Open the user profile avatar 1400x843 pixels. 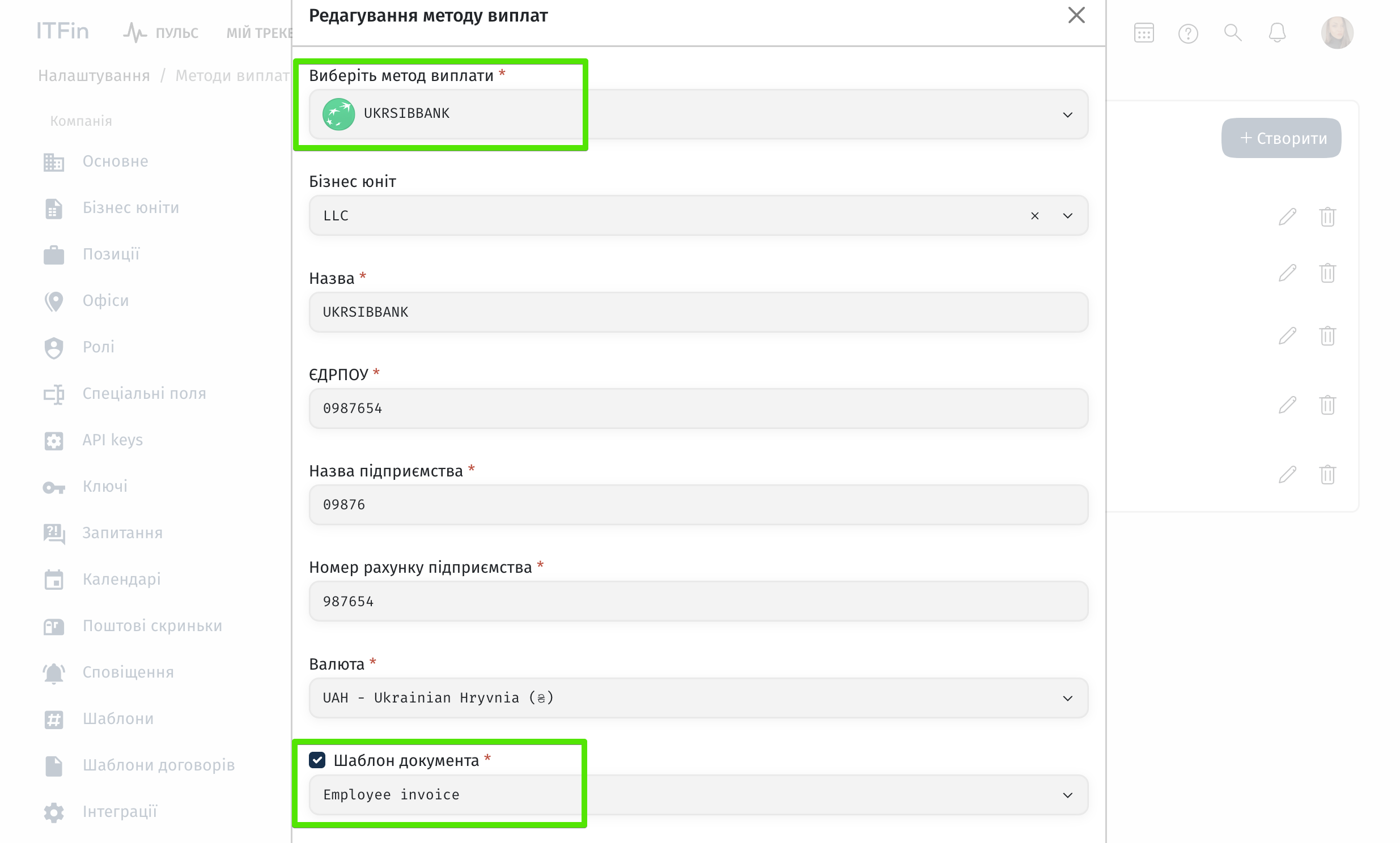(1337, 33)
